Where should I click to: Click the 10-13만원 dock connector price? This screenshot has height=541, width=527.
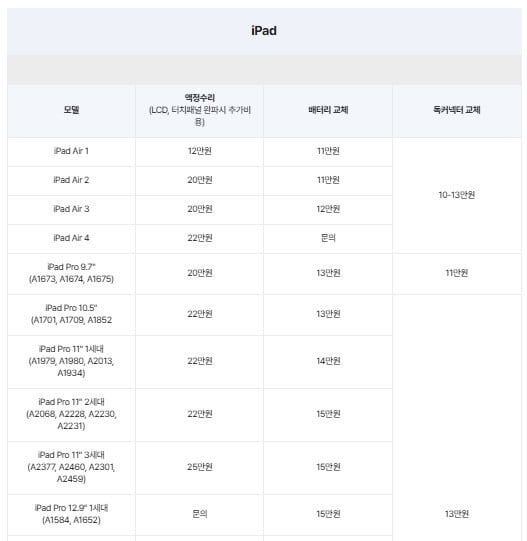click(x=457, y=195)
